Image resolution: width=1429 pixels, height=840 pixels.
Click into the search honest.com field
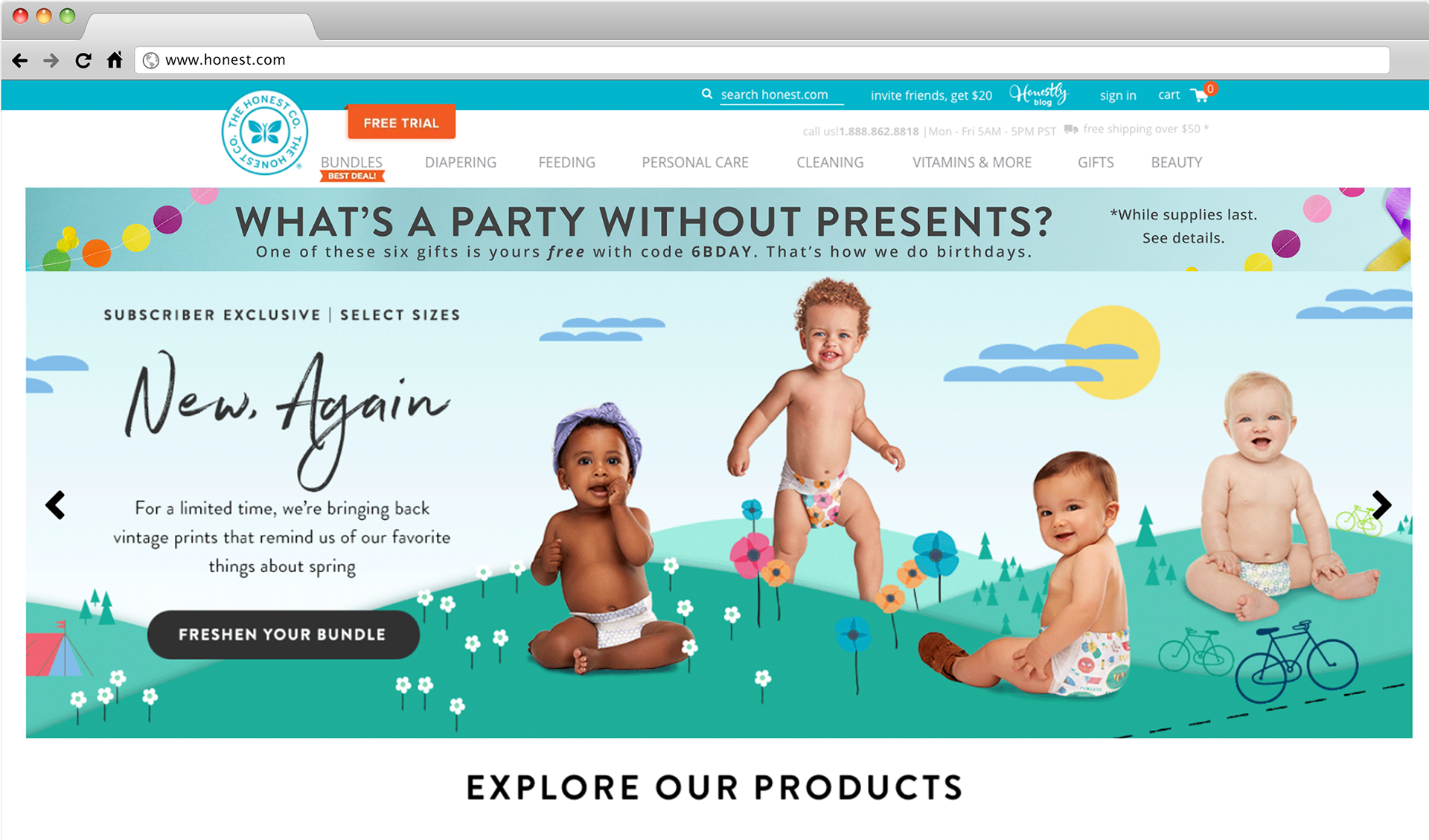pyautogui.click(x=781, y=94)
